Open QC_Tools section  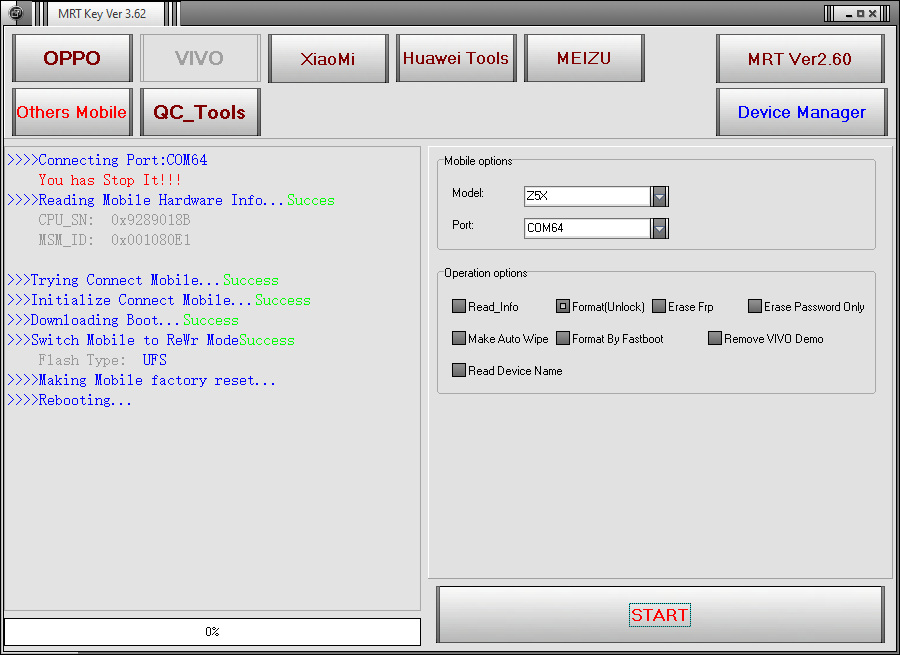(200, 112)
